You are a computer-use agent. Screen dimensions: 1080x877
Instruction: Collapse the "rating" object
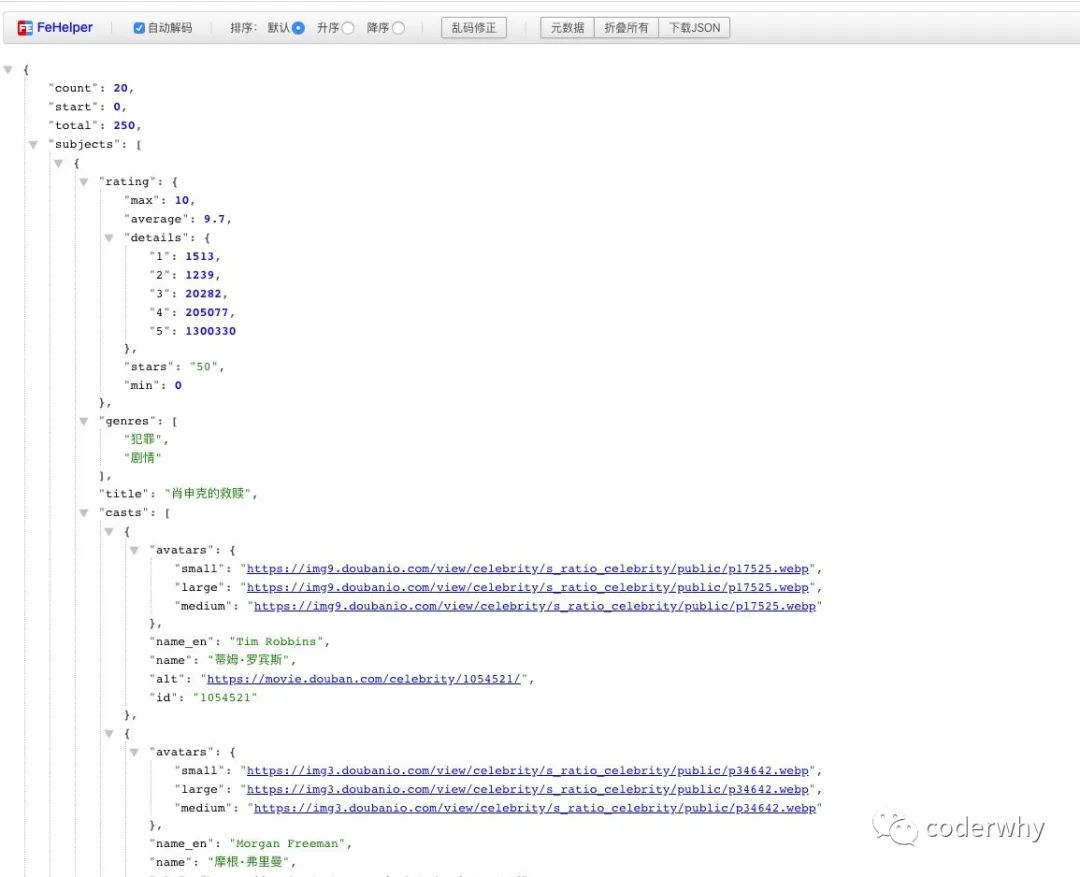(x=83, y=182)
